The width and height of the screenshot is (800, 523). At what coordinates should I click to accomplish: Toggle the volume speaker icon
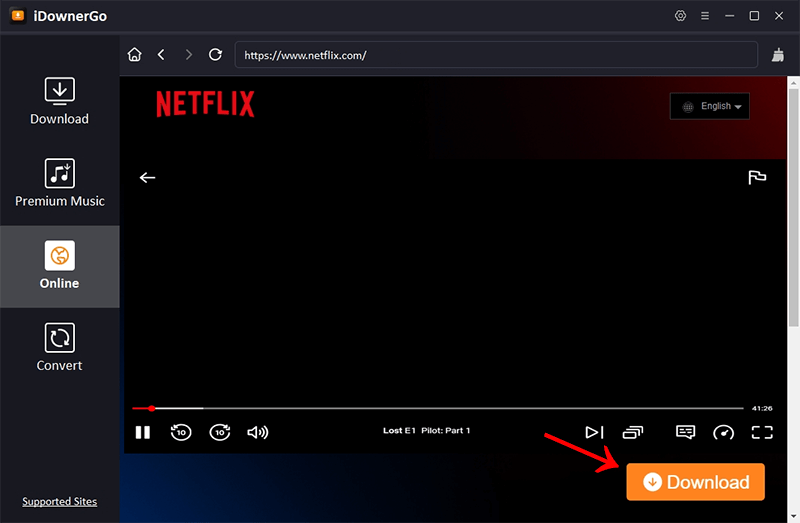pyautogui.click(x=258, y=432)
